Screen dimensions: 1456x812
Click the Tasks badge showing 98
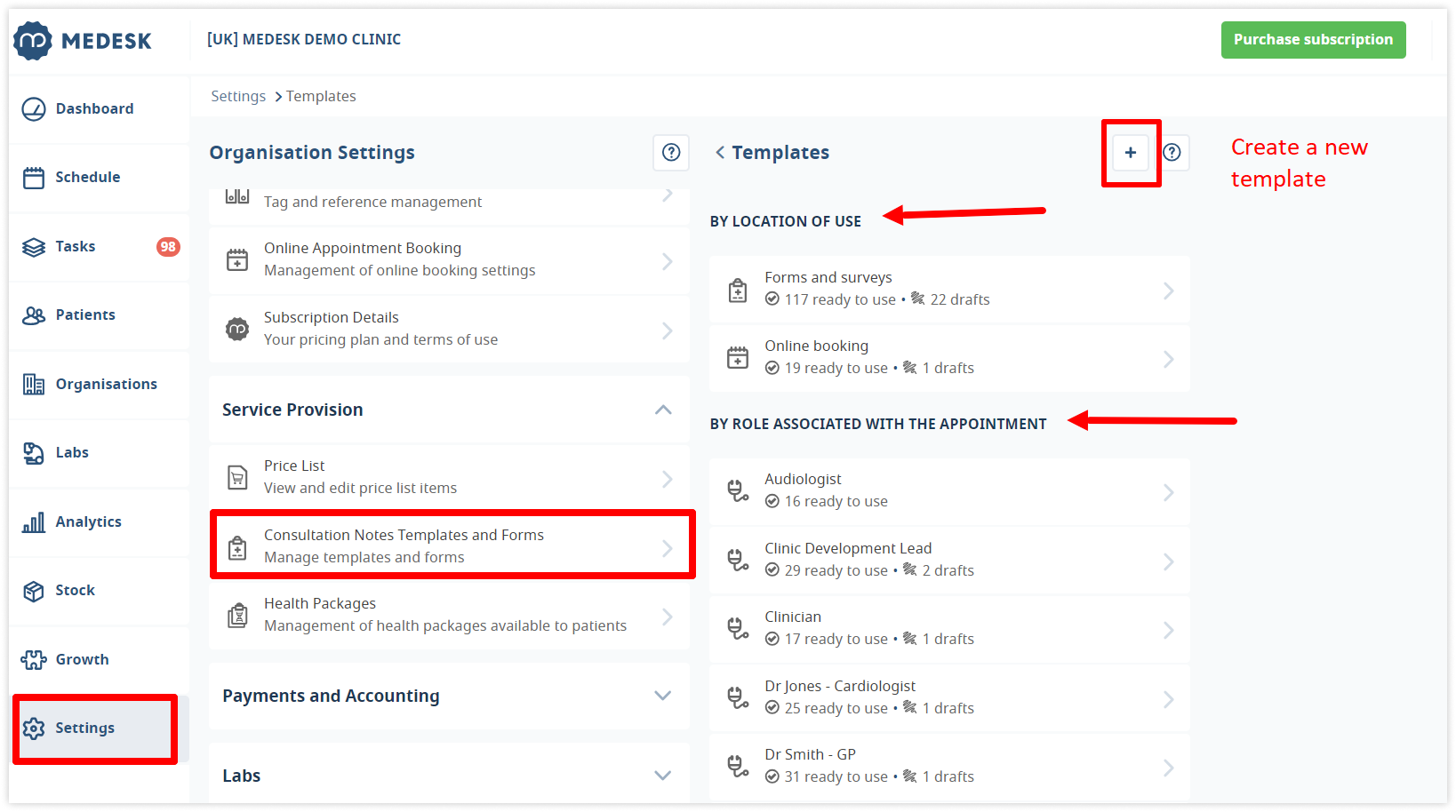tap(168, 247)
